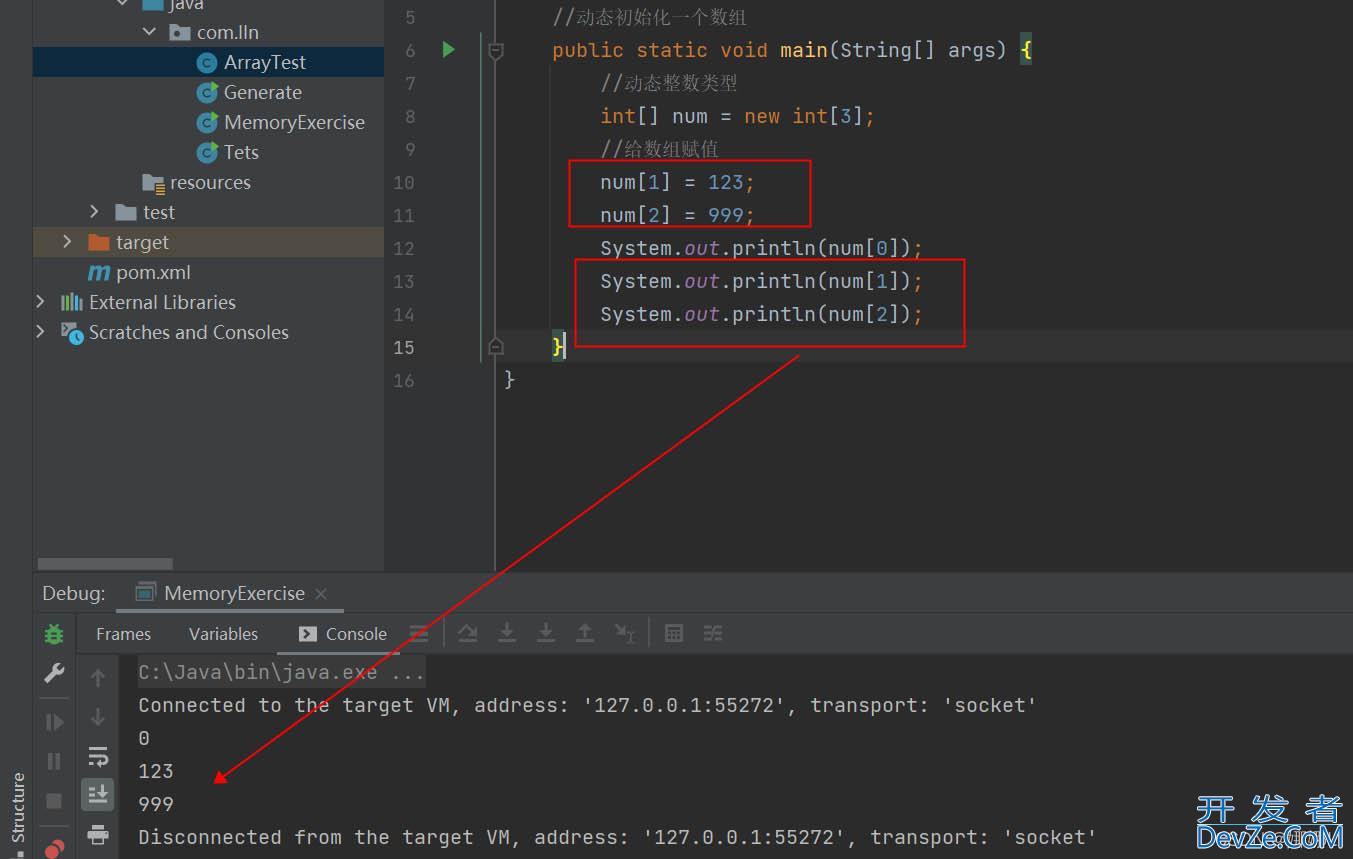Click the console icon on the Console tab
The width and height of the screenshot is (1353, 859).
click(x=308, y=634)
